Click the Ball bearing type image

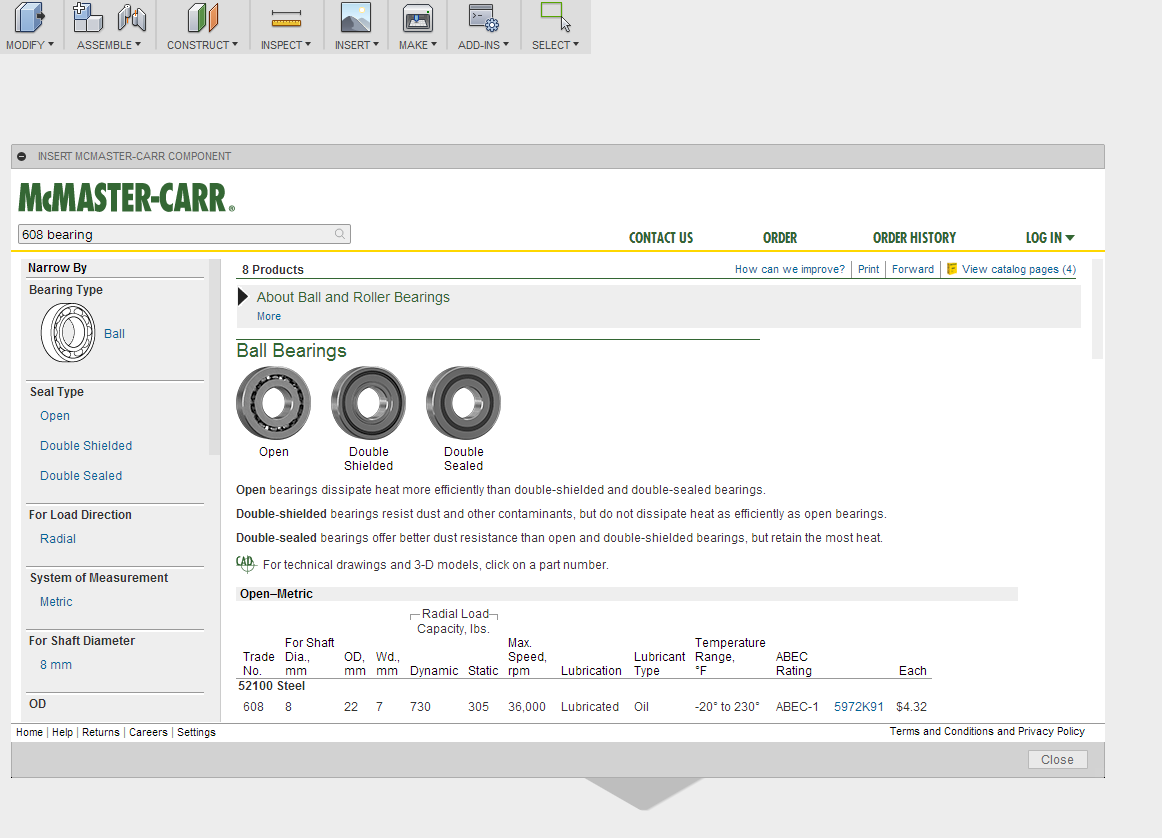click(x=67, y=333)
